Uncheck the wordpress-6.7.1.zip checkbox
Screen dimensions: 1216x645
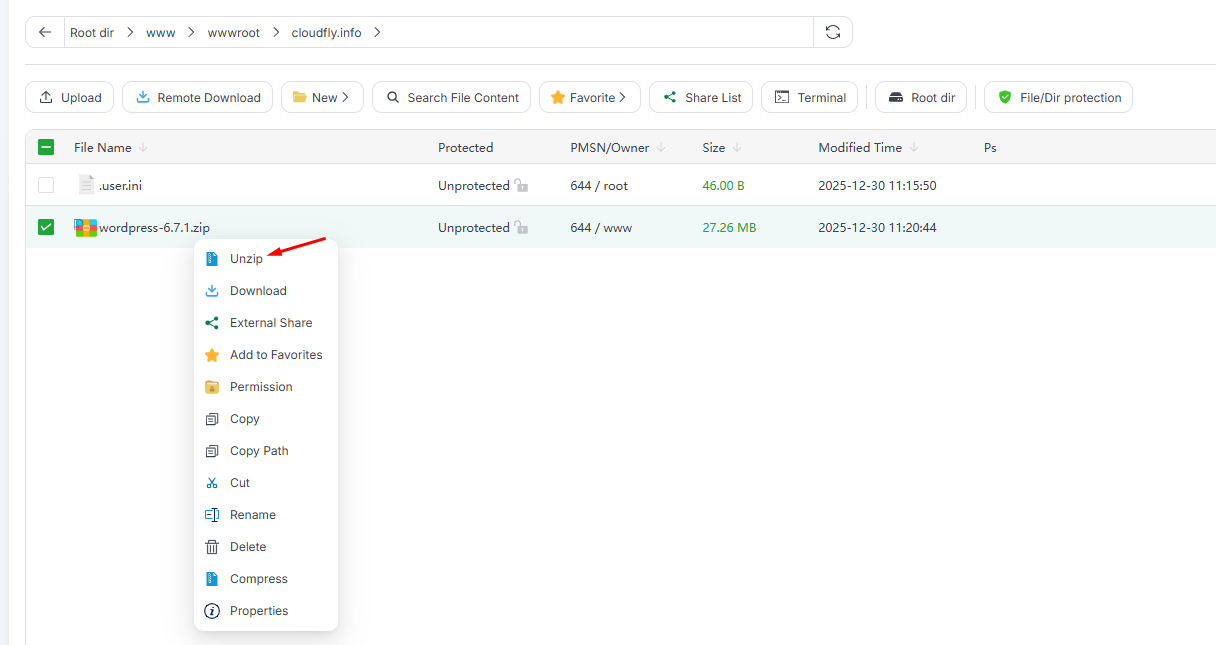click(x=46, y=227)
